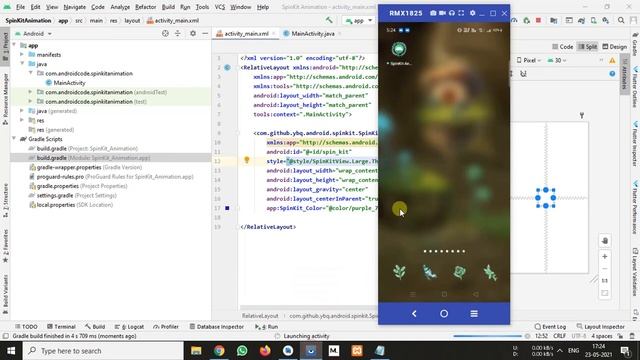Click the build hammer icon in toolbar
The image size is (640, 360).
point(329,20)
